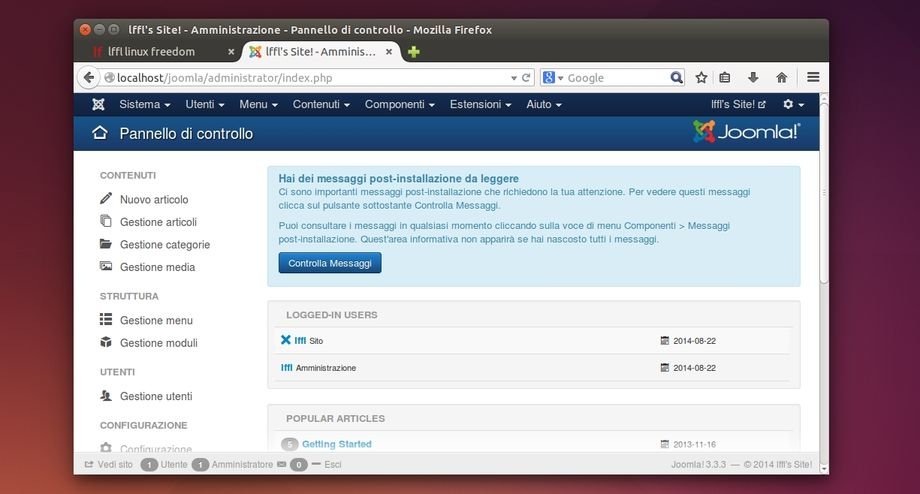Click the Joomla logo icon in admin menu
Screen dimensions: 920x494
[98, 104]
